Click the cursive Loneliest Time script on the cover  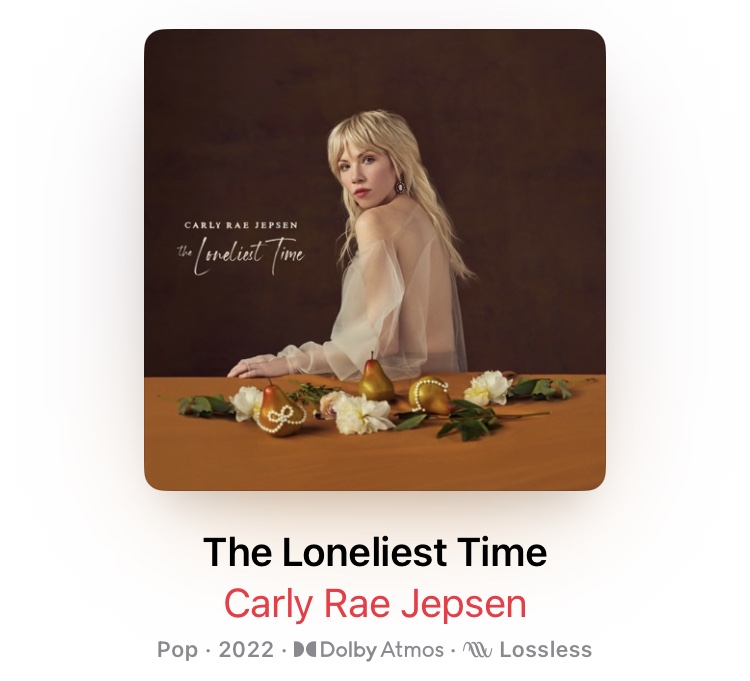pyautogui.click(x=241, y=254)
